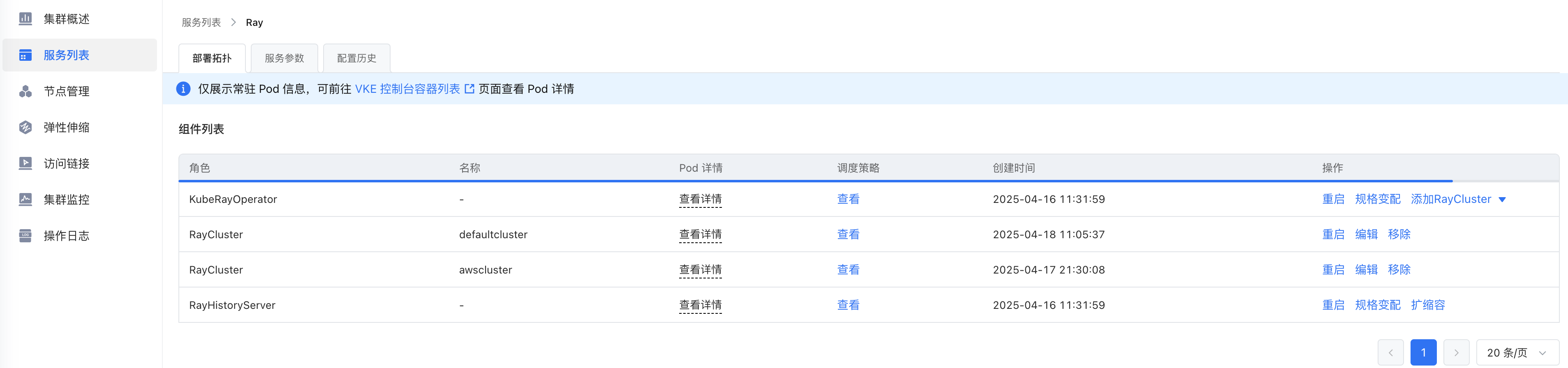Open the 20 条/页 page size dropdown
Viewport: 1568px width, 368px height.
(1516, 353)
